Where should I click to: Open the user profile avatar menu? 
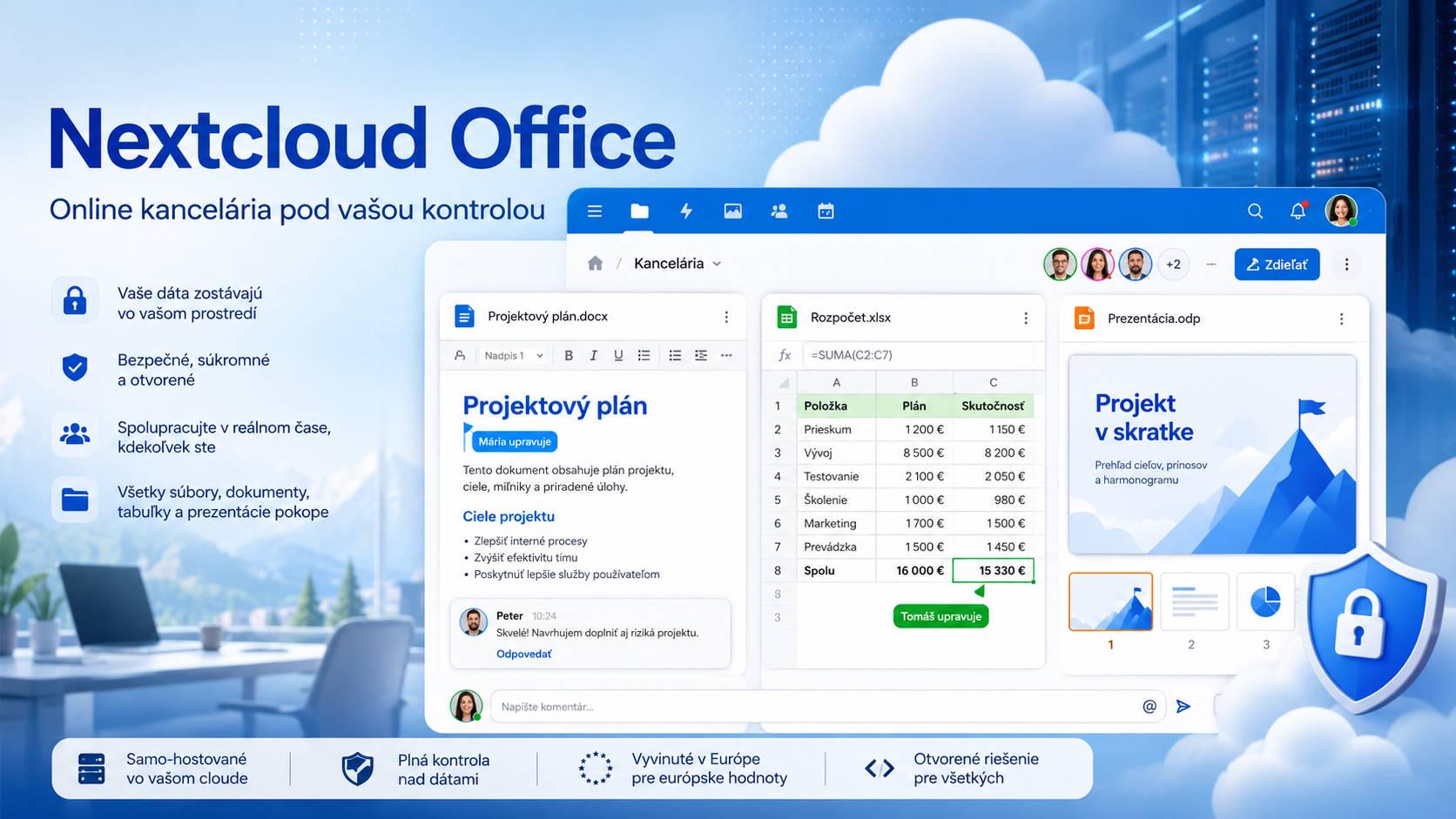pos(1341,211)
